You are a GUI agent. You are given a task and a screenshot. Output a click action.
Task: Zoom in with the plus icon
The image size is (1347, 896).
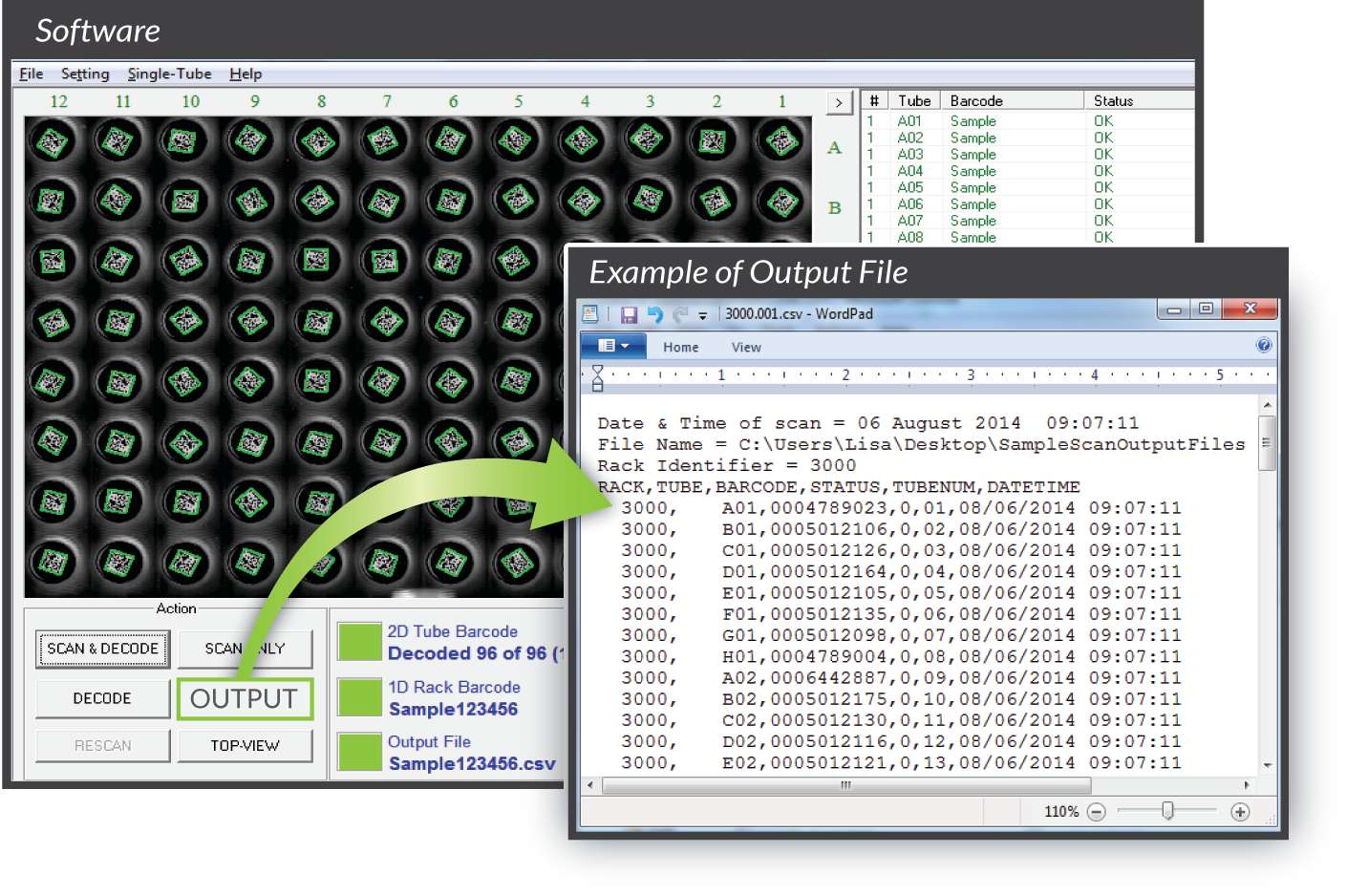coord(1240,812)
